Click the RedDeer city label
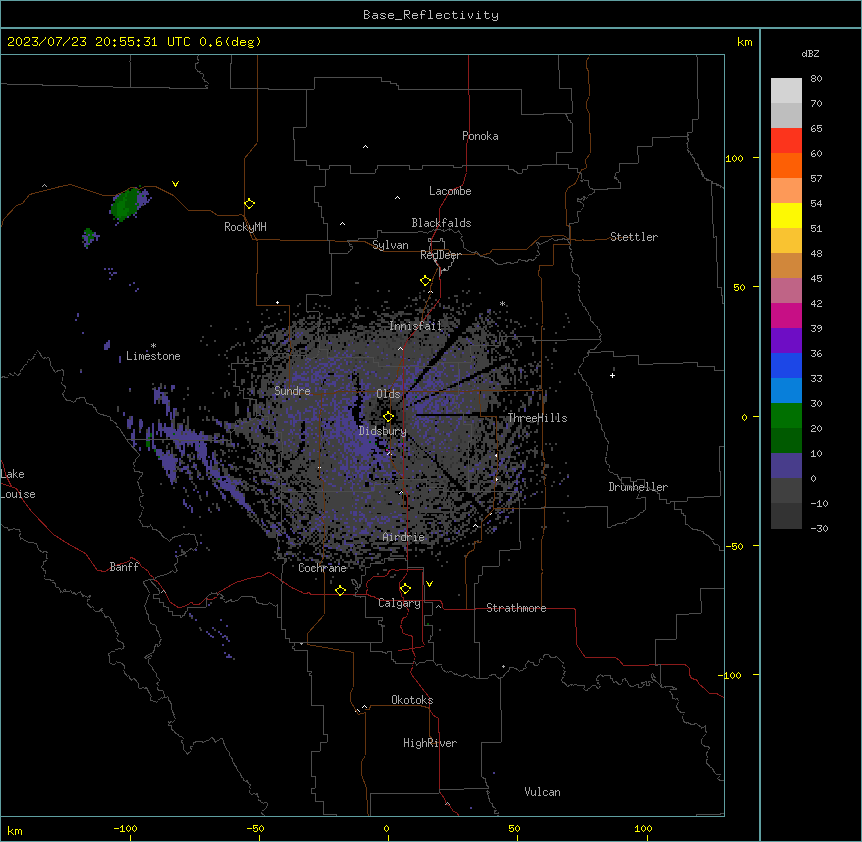The image size is (862, 842). pos(440,255)
